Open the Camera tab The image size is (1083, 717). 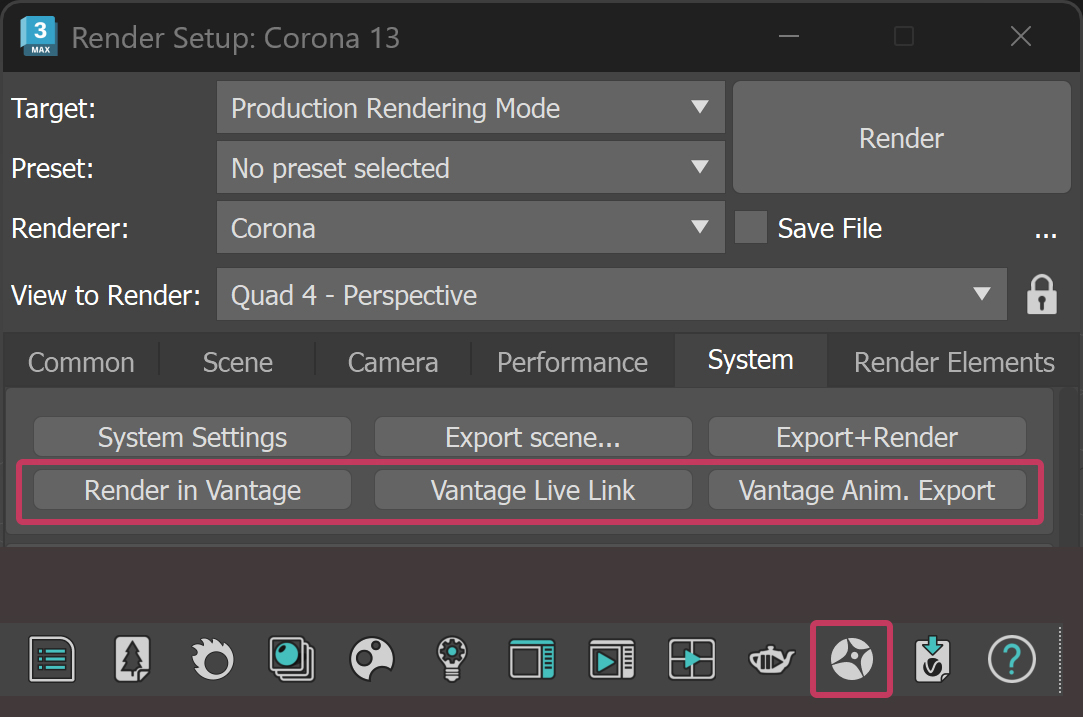[x=393, y=362]
